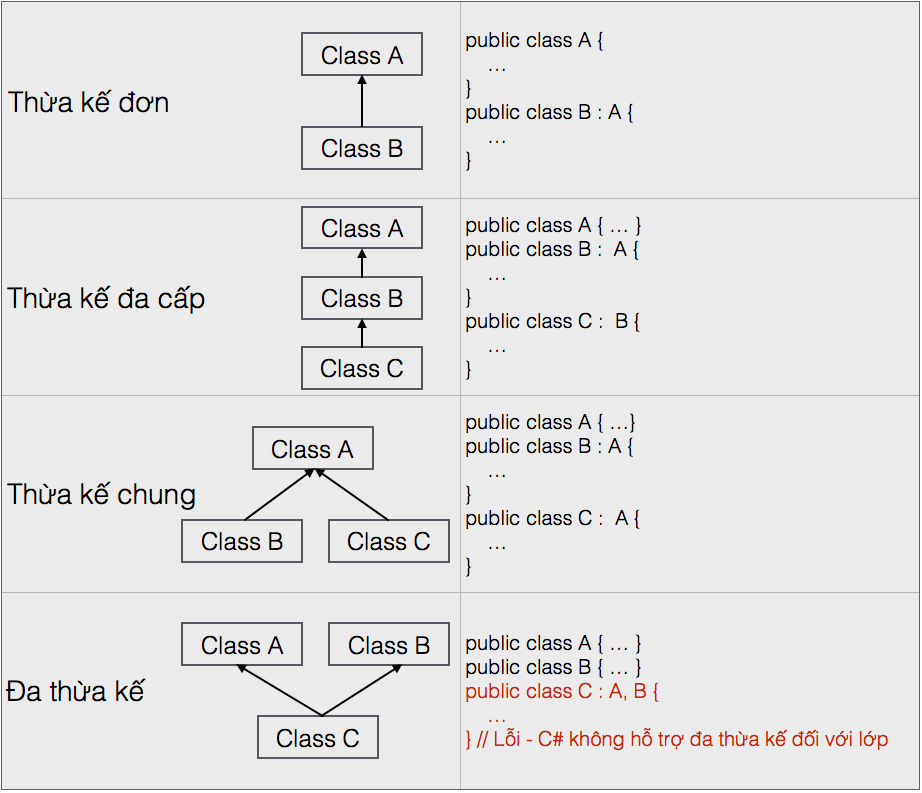Click the middle Class B box in multilevel diagram

click(362, 298)
